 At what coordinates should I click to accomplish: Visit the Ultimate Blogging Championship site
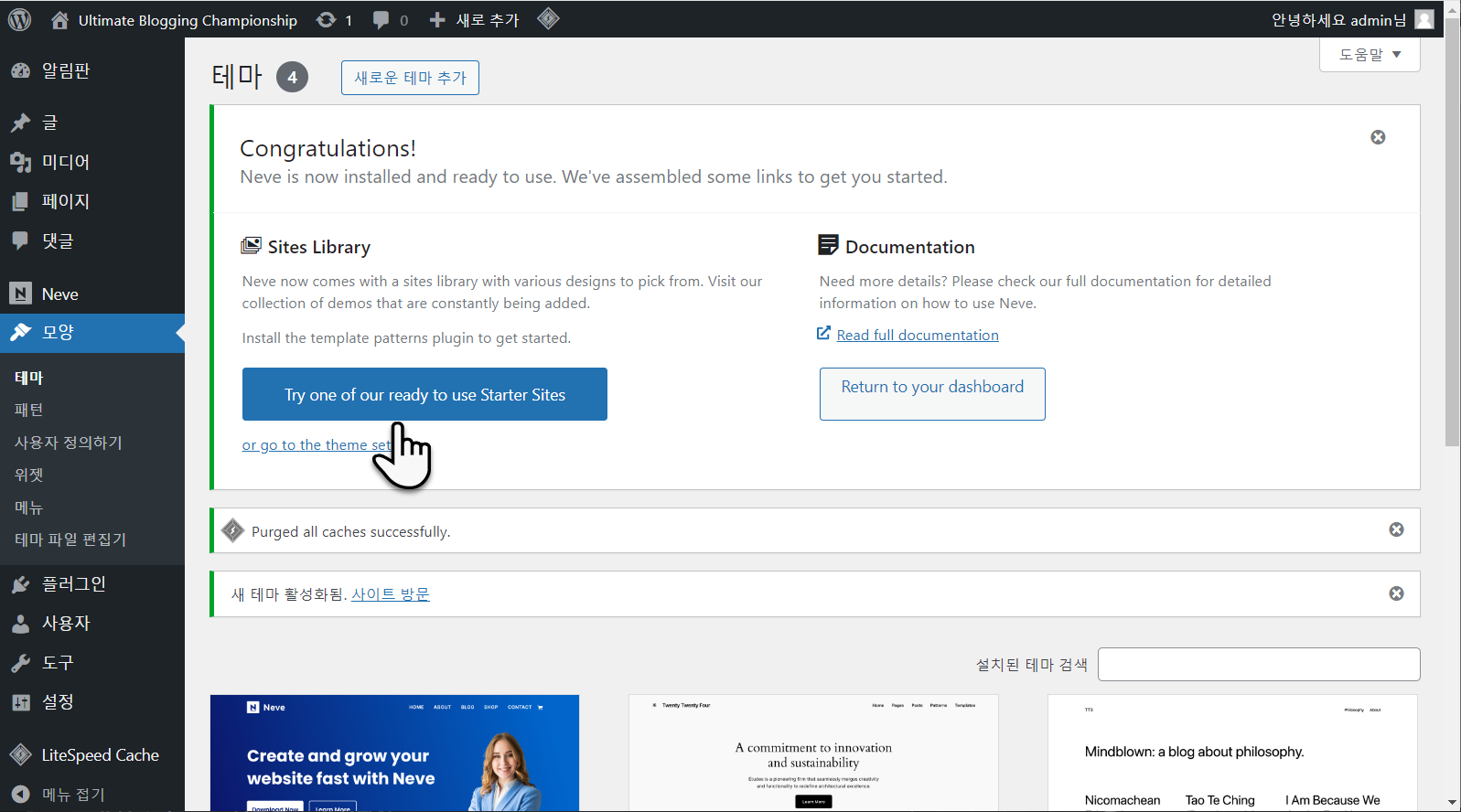point(174,20)
